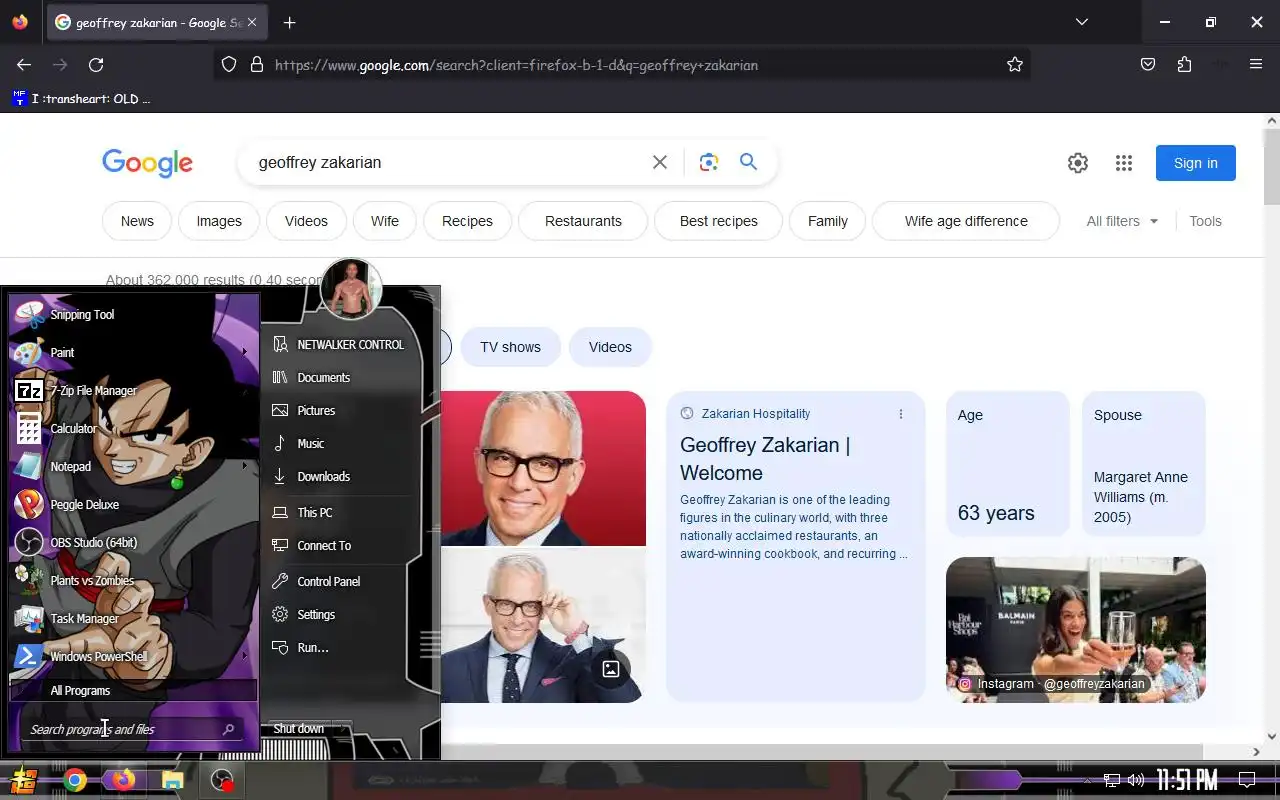Click the Firefox URL address bar
This screenshot has height=800, width=1280.
(620, 65)
